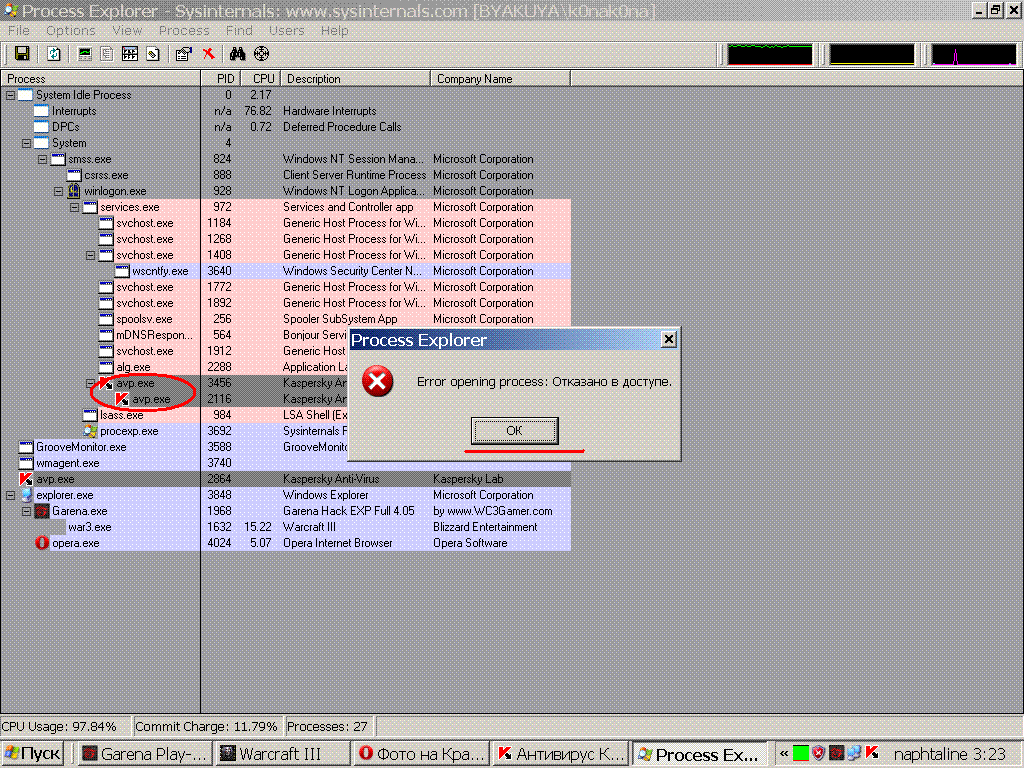Select the procexp.exe process icon
This screenshot has width=1024, height=768.
click(x=90, y=431)
